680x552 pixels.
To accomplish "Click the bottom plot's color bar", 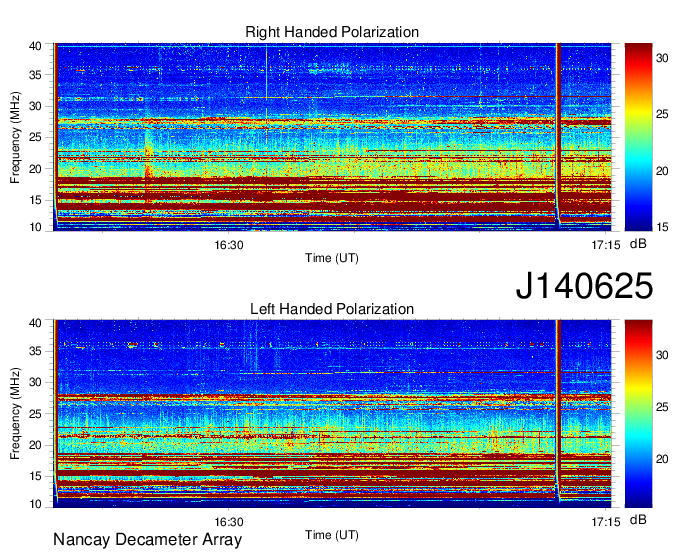I will click(638, 414).
